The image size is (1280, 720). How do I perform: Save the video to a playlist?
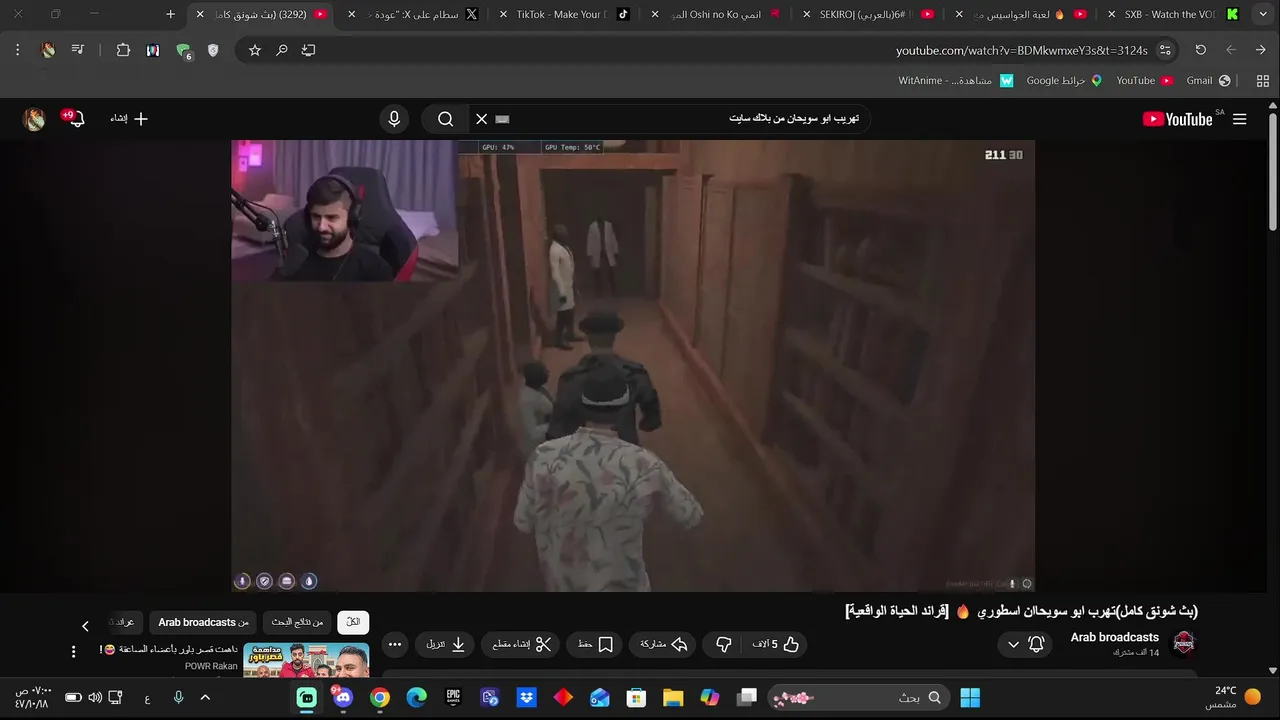[x=596, y=645]
